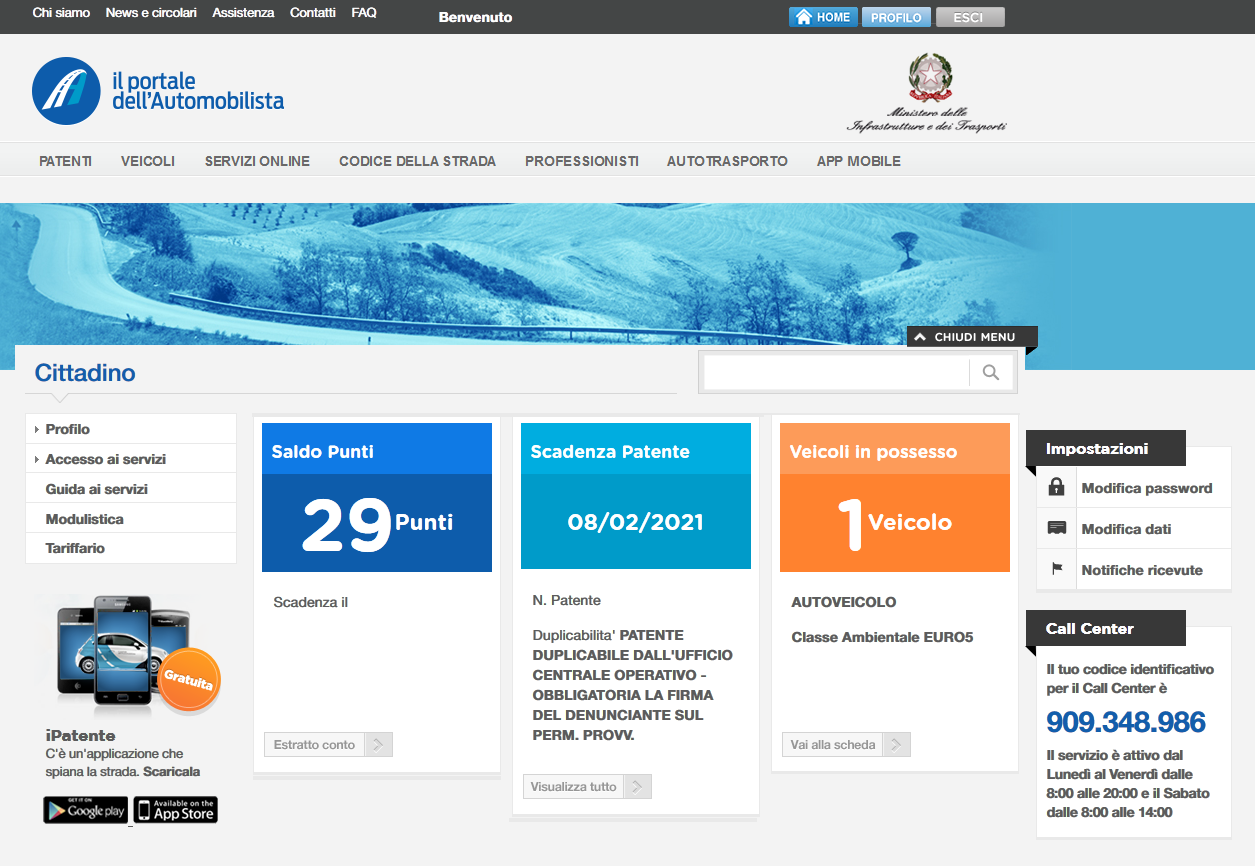Click the Cittadino page heading
Screen dimensions: 1255x866
pyautogui.click(x=85, y=373)
